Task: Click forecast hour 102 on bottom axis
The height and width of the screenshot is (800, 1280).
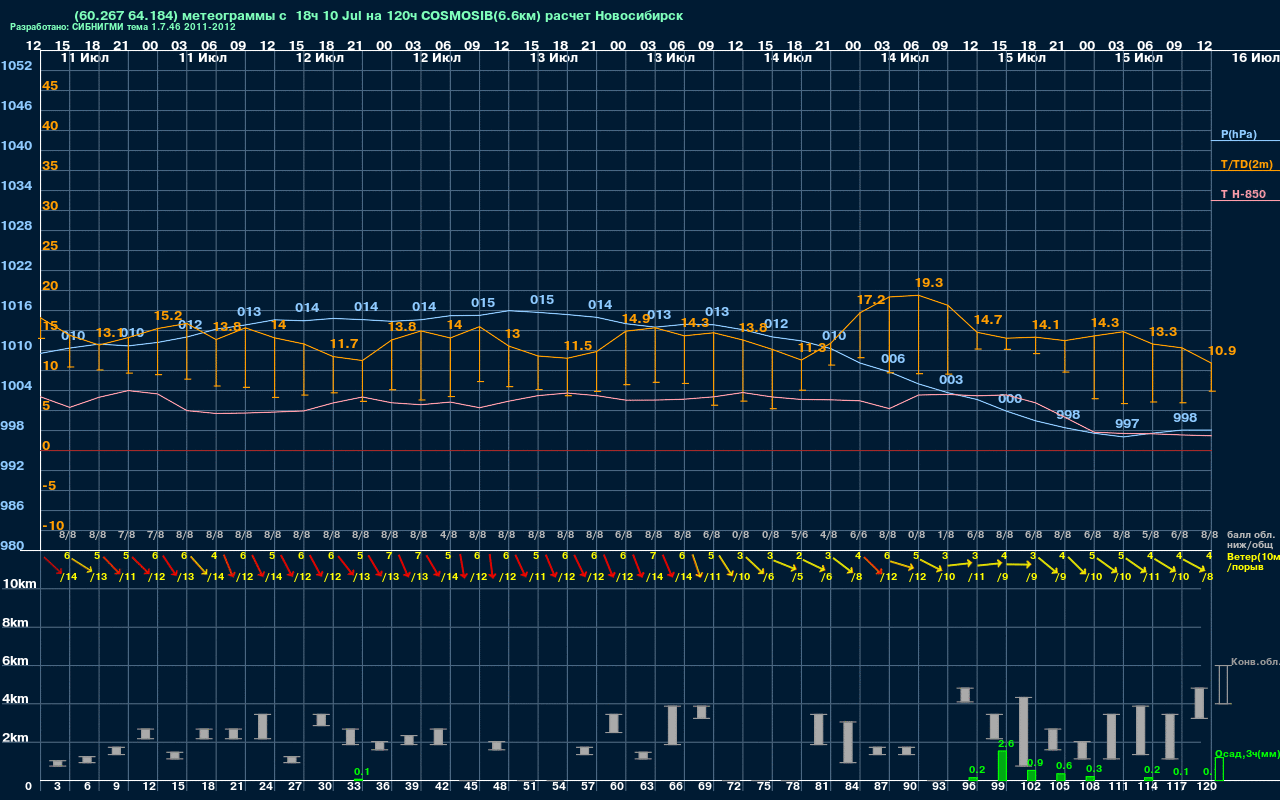Action: [1031, 788]
